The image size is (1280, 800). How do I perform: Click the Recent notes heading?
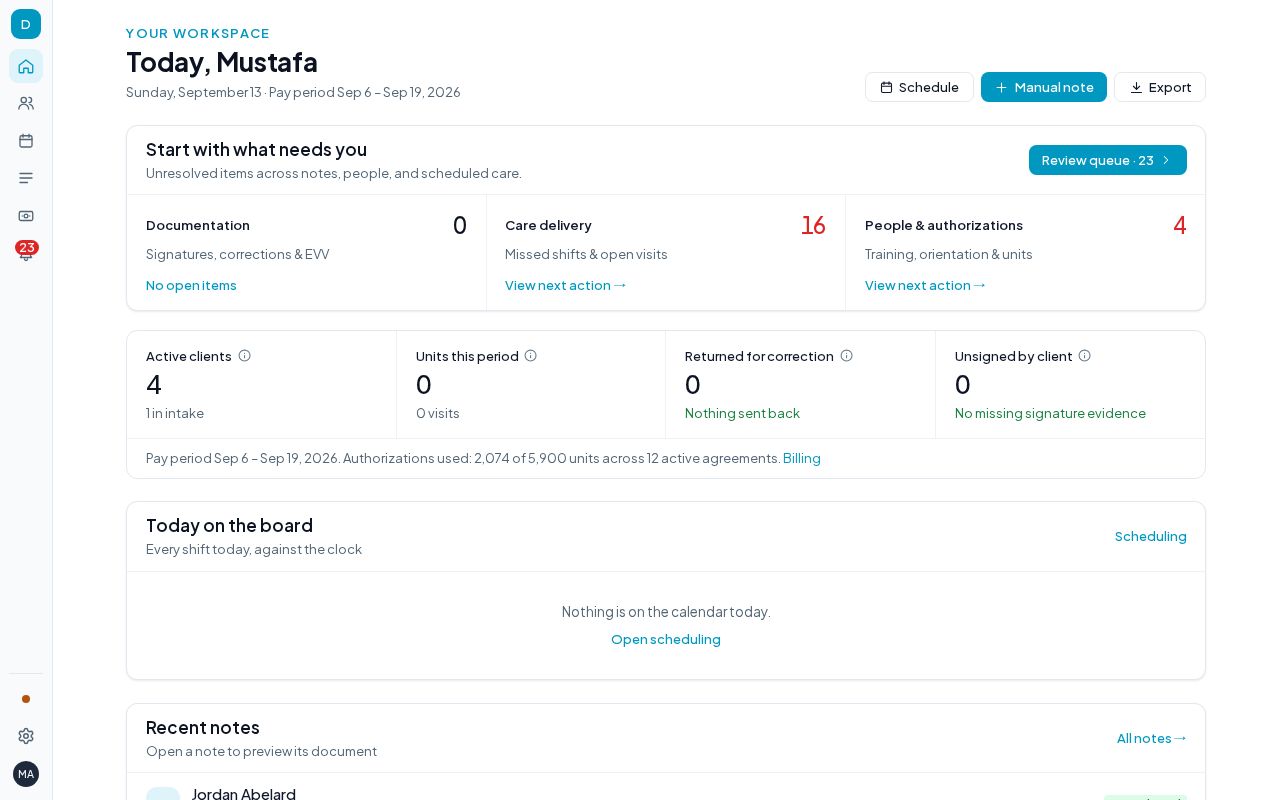point(203,727)
